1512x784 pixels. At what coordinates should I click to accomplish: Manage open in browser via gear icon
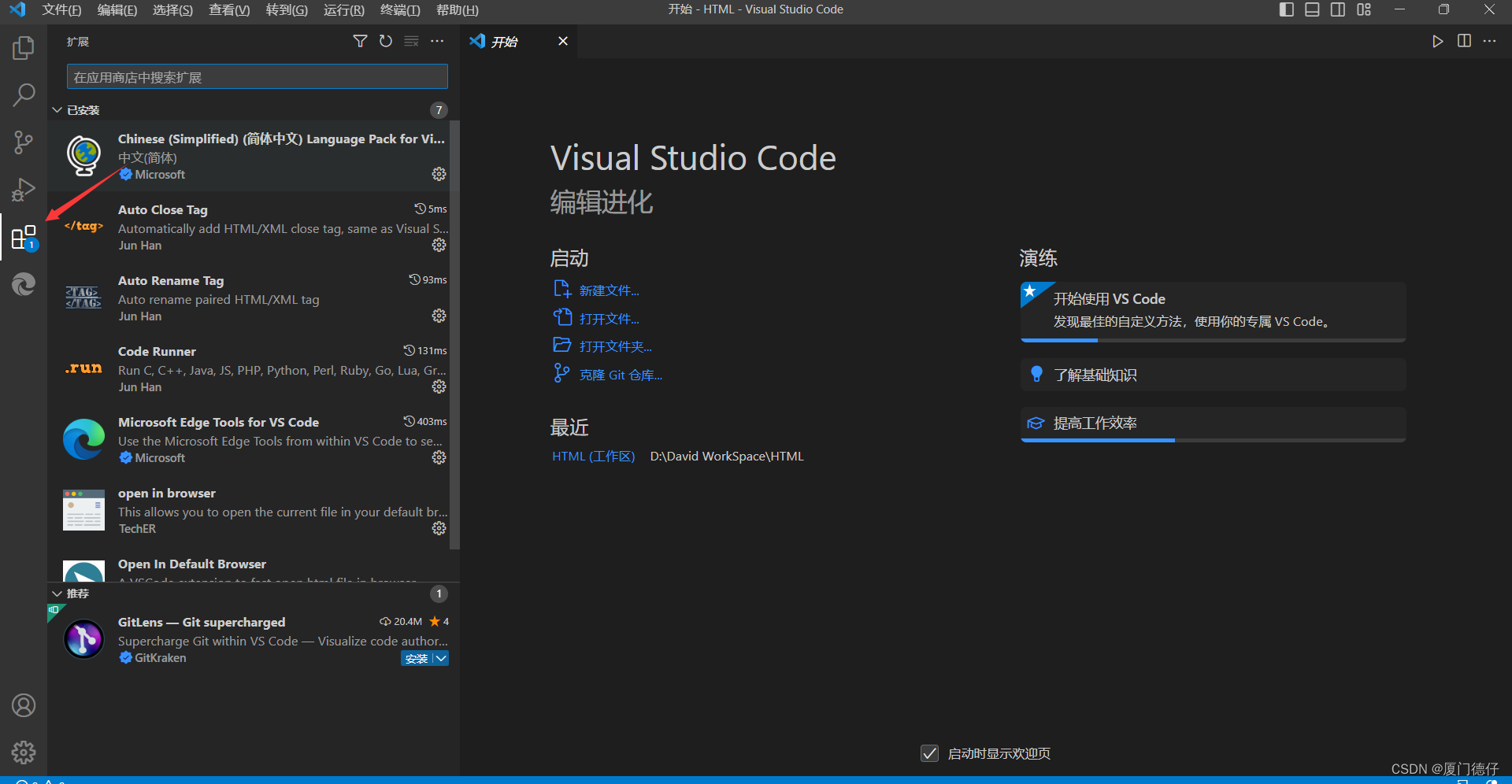tap(439, 528)
